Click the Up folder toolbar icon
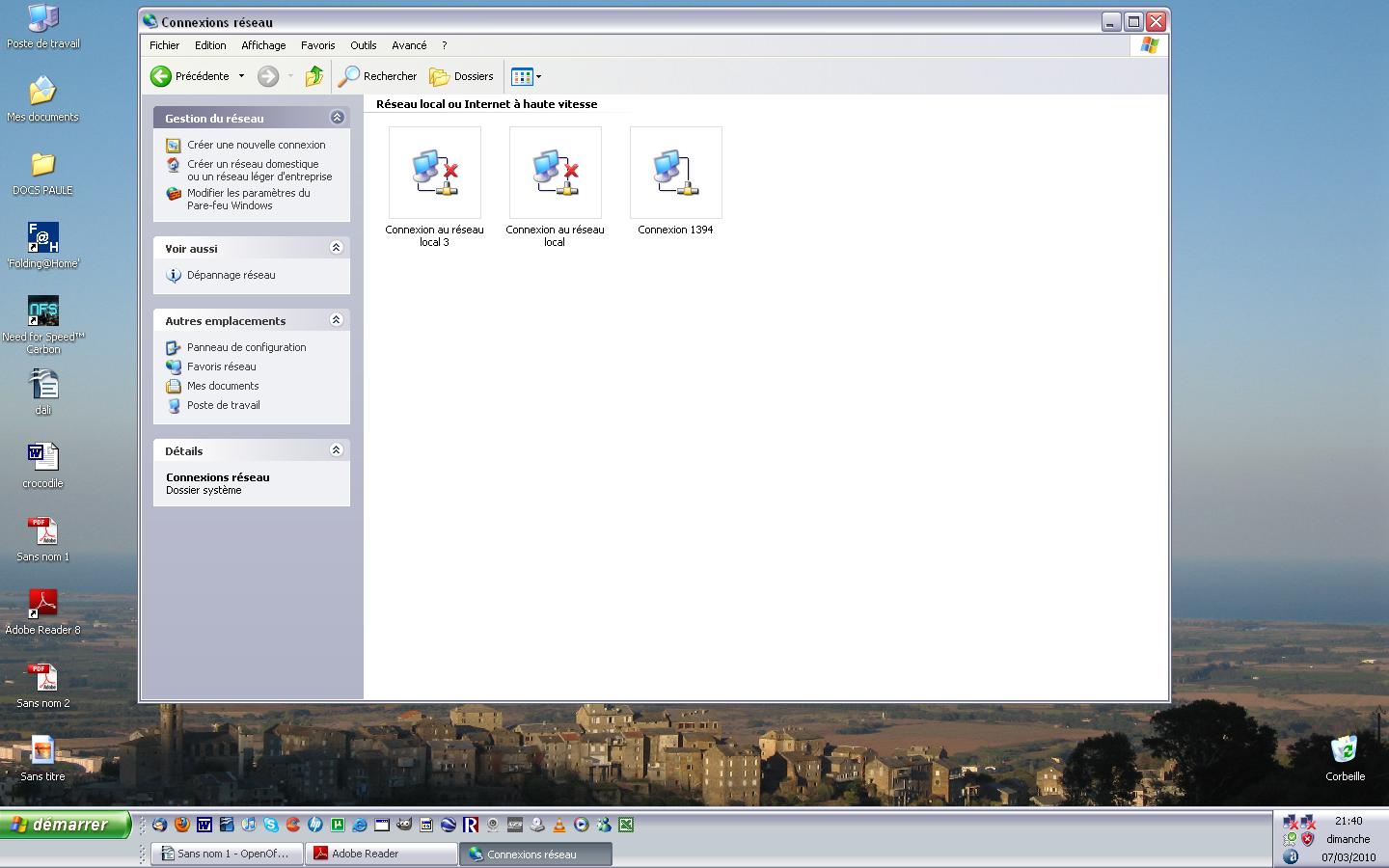1389x868 pixels. [x=314, y=76]
